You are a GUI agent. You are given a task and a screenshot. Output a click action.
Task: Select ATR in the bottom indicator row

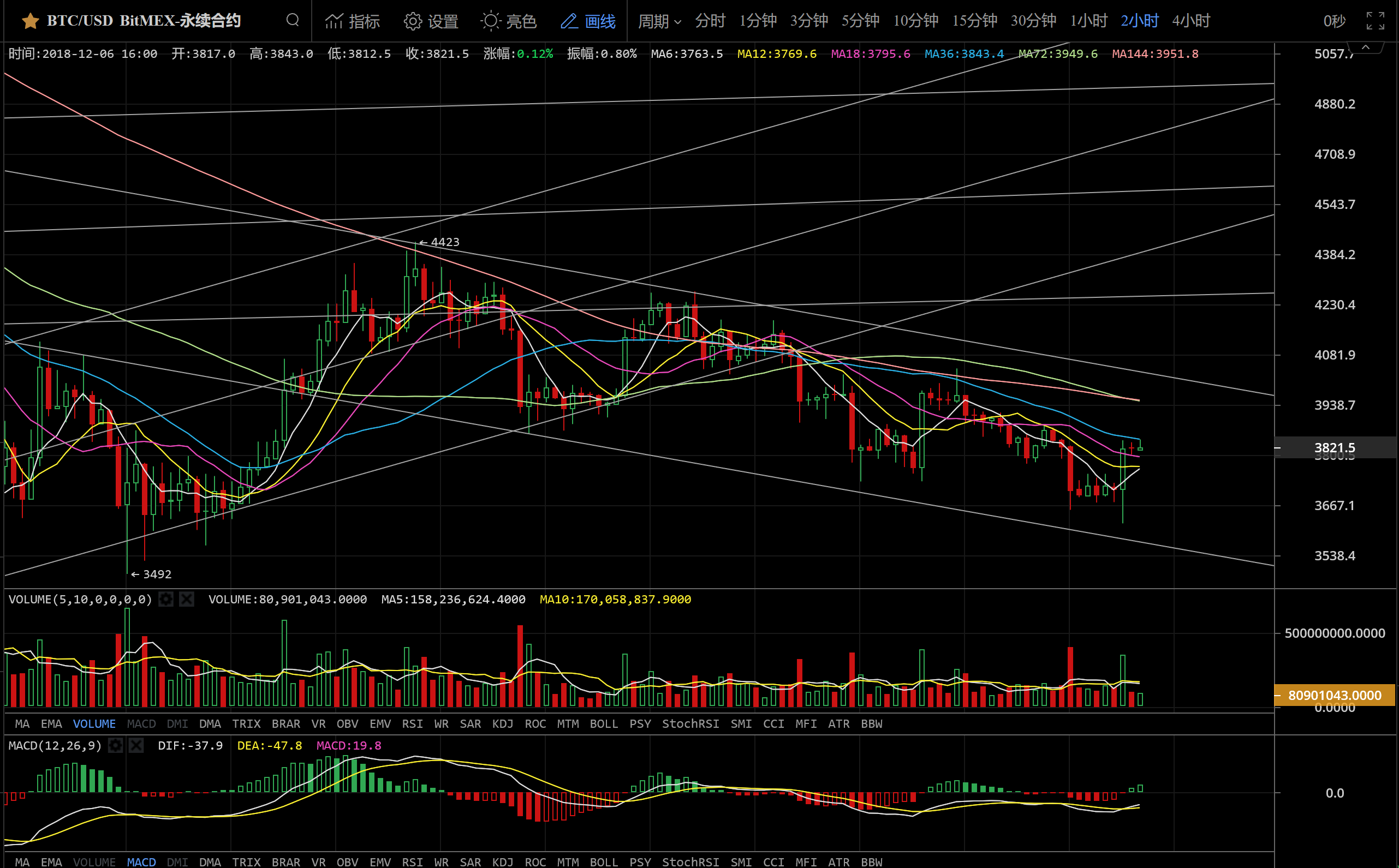[838, 861]
